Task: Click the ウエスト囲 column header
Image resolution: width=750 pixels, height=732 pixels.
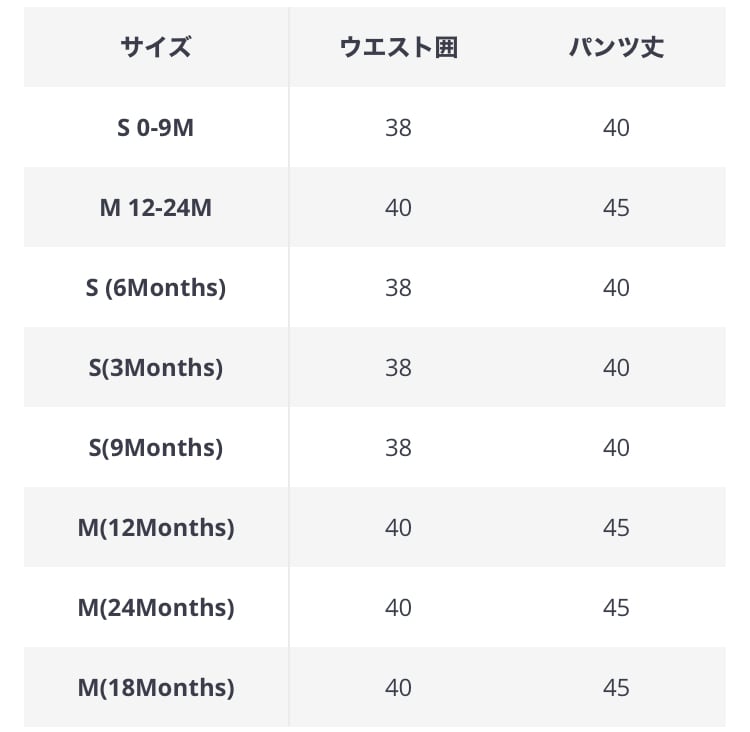Action: point(398,47)
